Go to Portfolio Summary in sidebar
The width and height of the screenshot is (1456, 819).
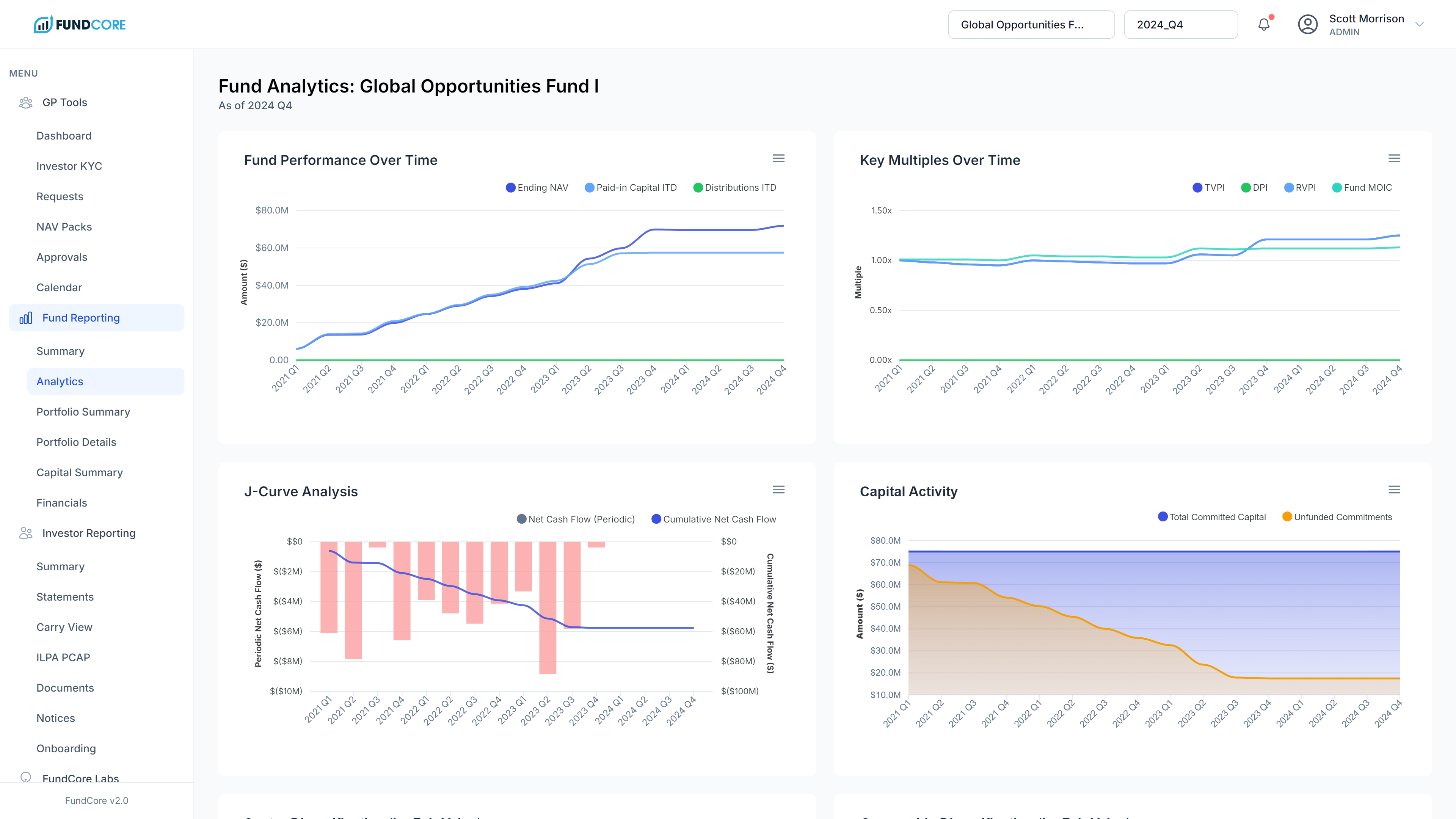(x=83, y=411)
